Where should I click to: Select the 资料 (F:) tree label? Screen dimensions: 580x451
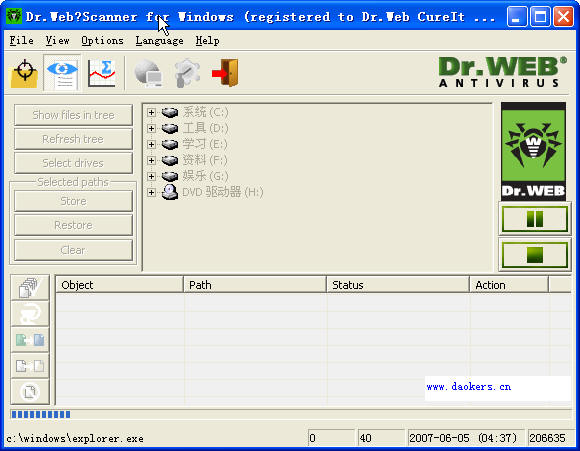[205, 160]
